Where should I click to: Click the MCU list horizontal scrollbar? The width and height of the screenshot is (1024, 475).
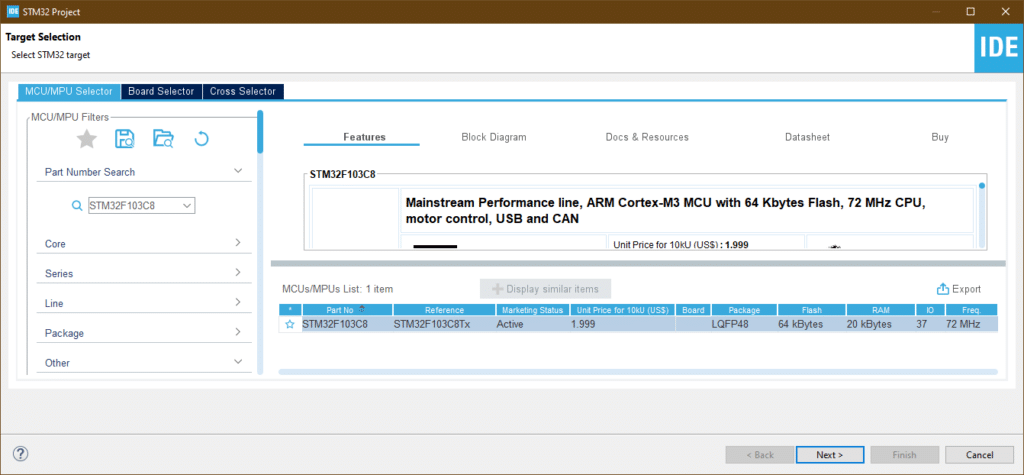pos(638,372)
